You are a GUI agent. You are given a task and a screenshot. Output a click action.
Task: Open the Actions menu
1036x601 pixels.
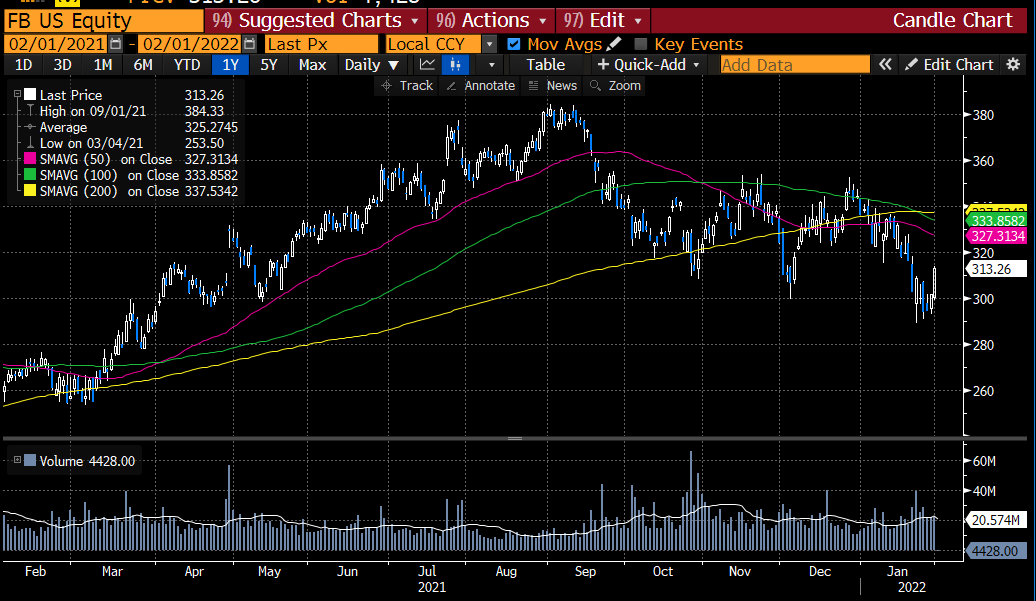click(x=492, y=20)
